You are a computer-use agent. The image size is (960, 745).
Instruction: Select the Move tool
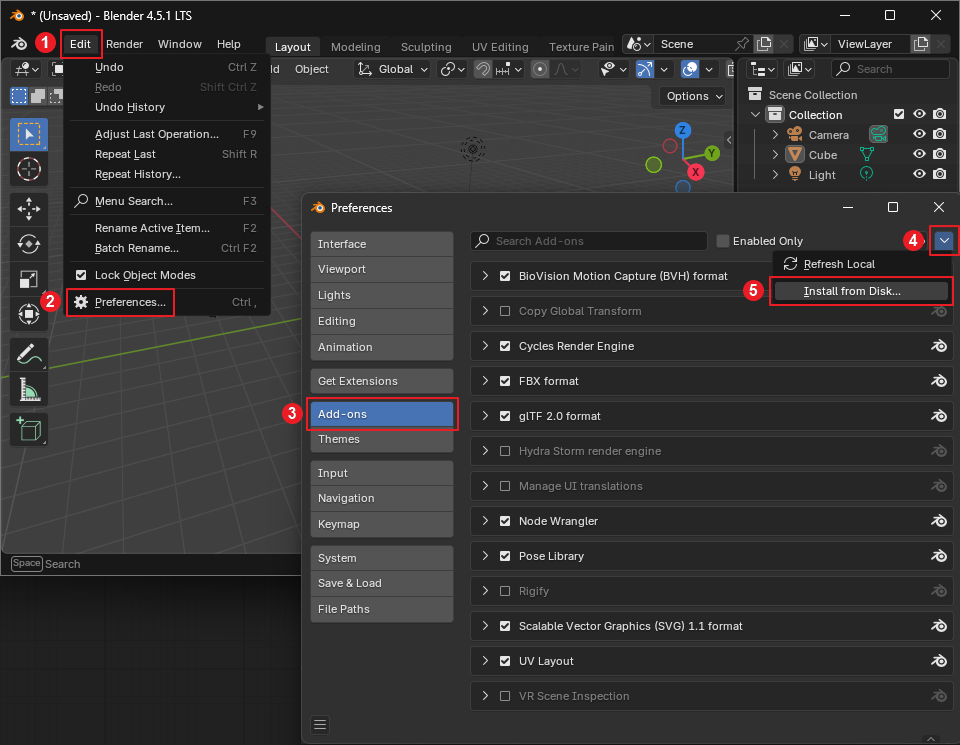(29, 209)
